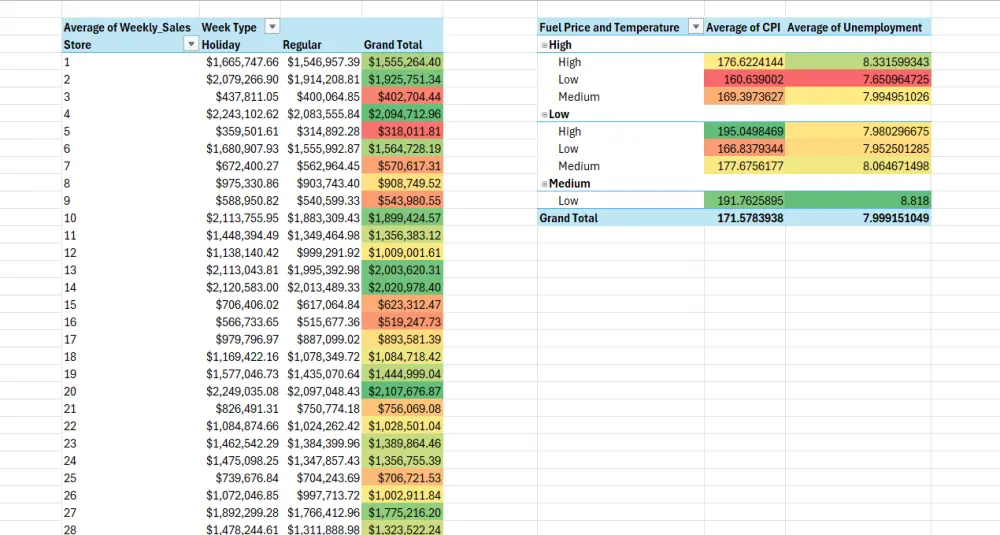1000x535 pixels.
Task: Click the value $1,024,262.42
Action: coord(322,426)
